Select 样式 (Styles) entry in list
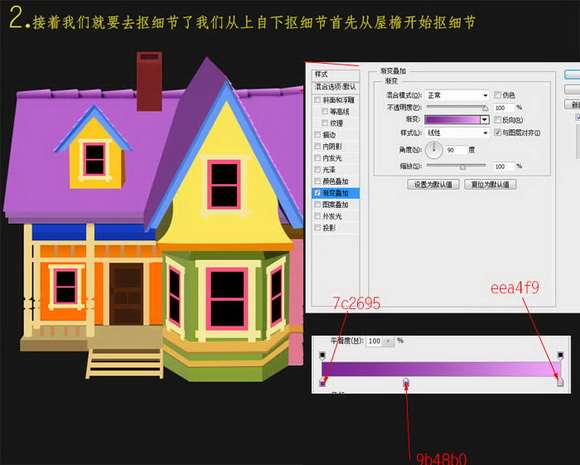 pos(335,74)
